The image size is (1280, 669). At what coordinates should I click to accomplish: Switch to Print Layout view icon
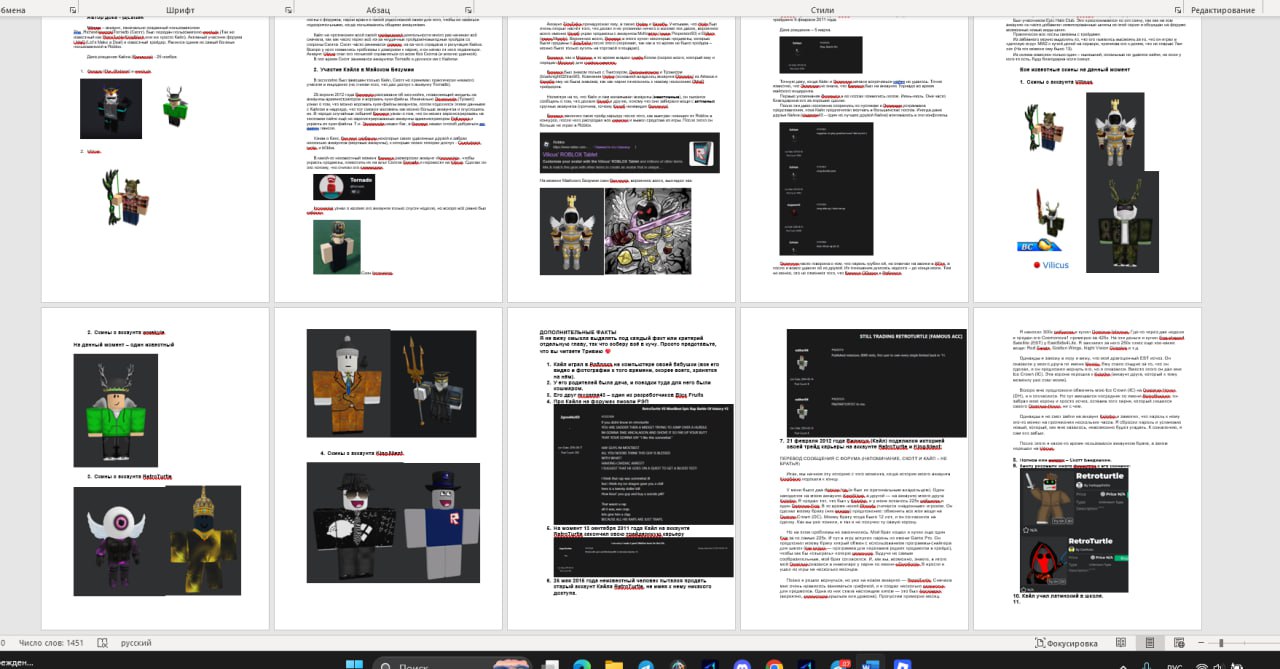1150,642
